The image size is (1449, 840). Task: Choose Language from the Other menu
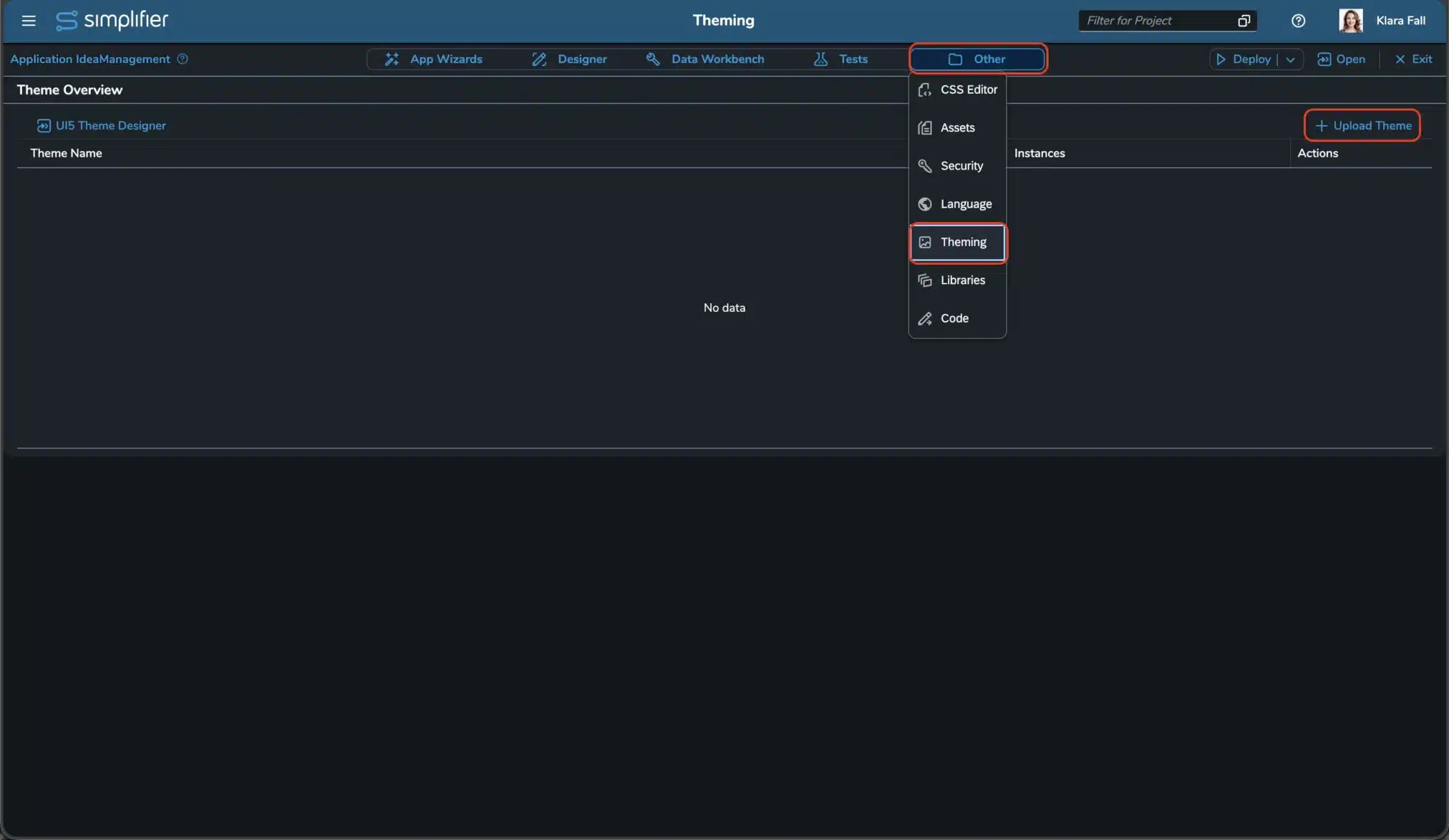[x=957, y=204]
